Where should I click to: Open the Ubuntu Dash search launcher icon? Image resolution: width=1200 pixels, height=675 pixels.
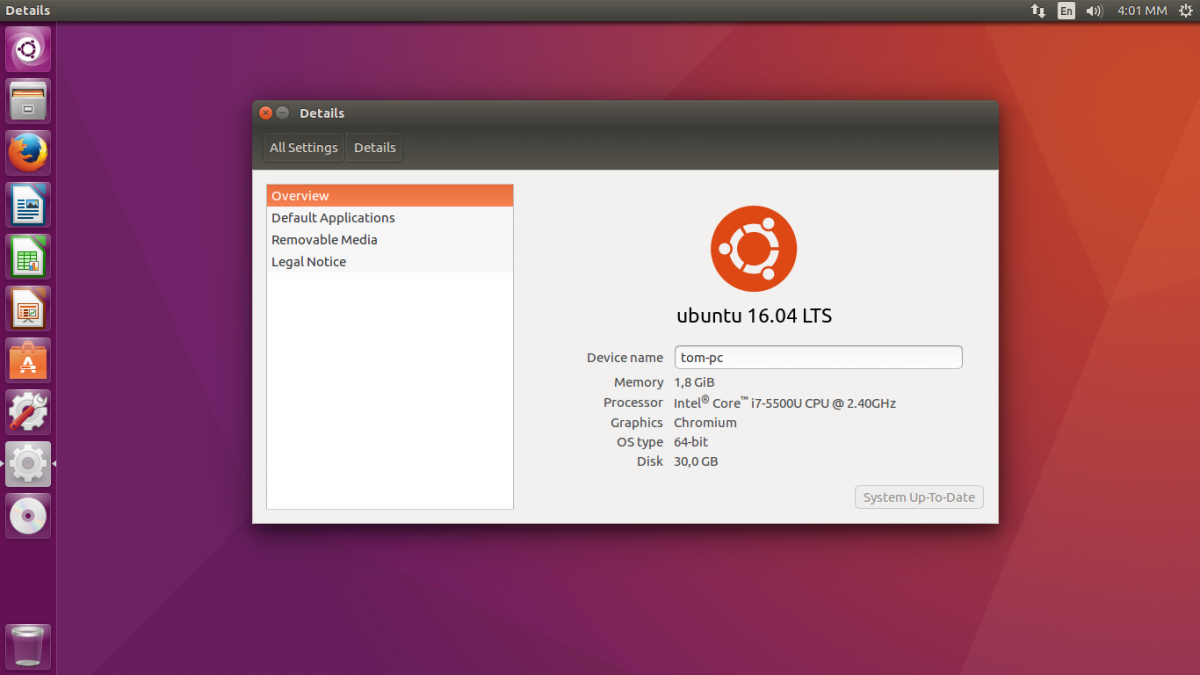(x=28, y=49)
